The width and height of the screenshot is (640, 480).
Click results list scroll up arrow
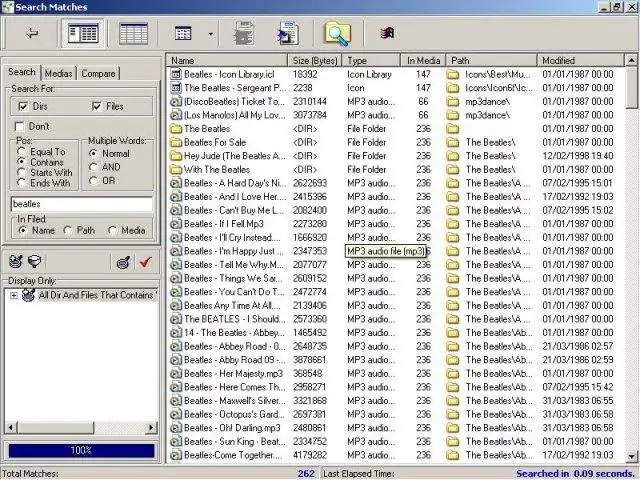pos(631,60)
